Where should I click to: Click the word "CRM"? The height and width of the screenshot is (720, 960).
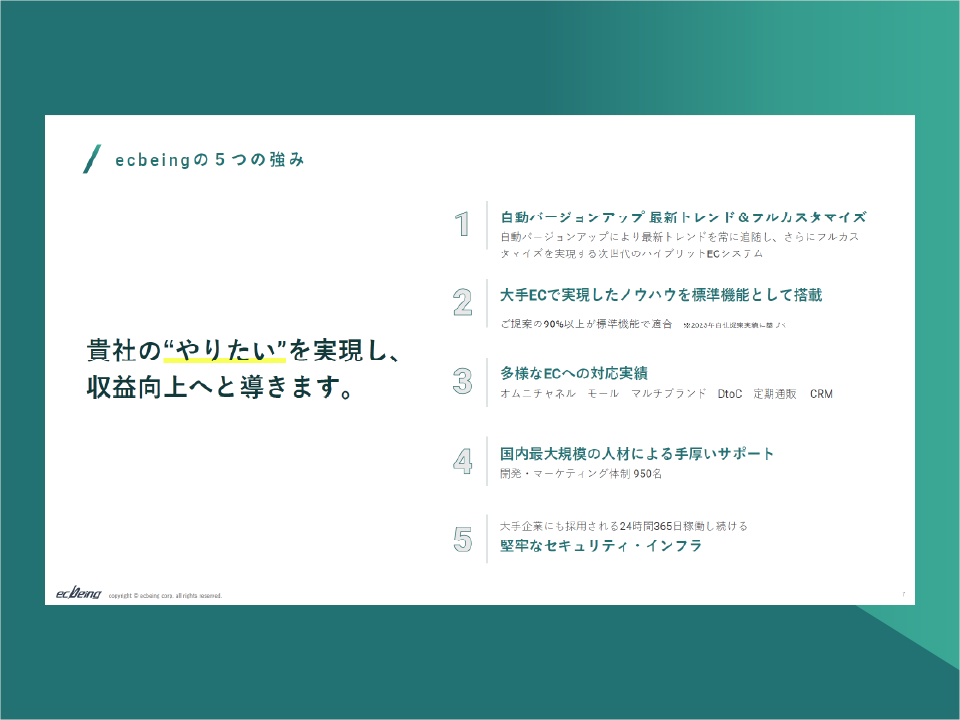[821, 394]
